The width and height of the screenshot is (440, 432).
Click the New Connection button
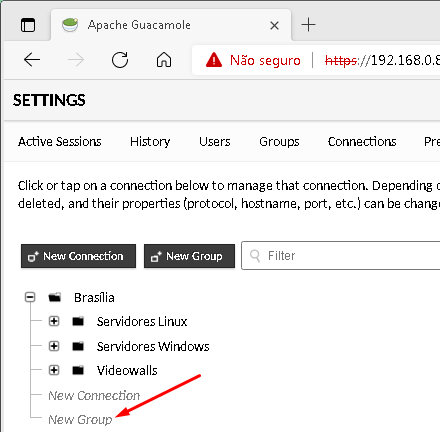(x=78, y=256)
